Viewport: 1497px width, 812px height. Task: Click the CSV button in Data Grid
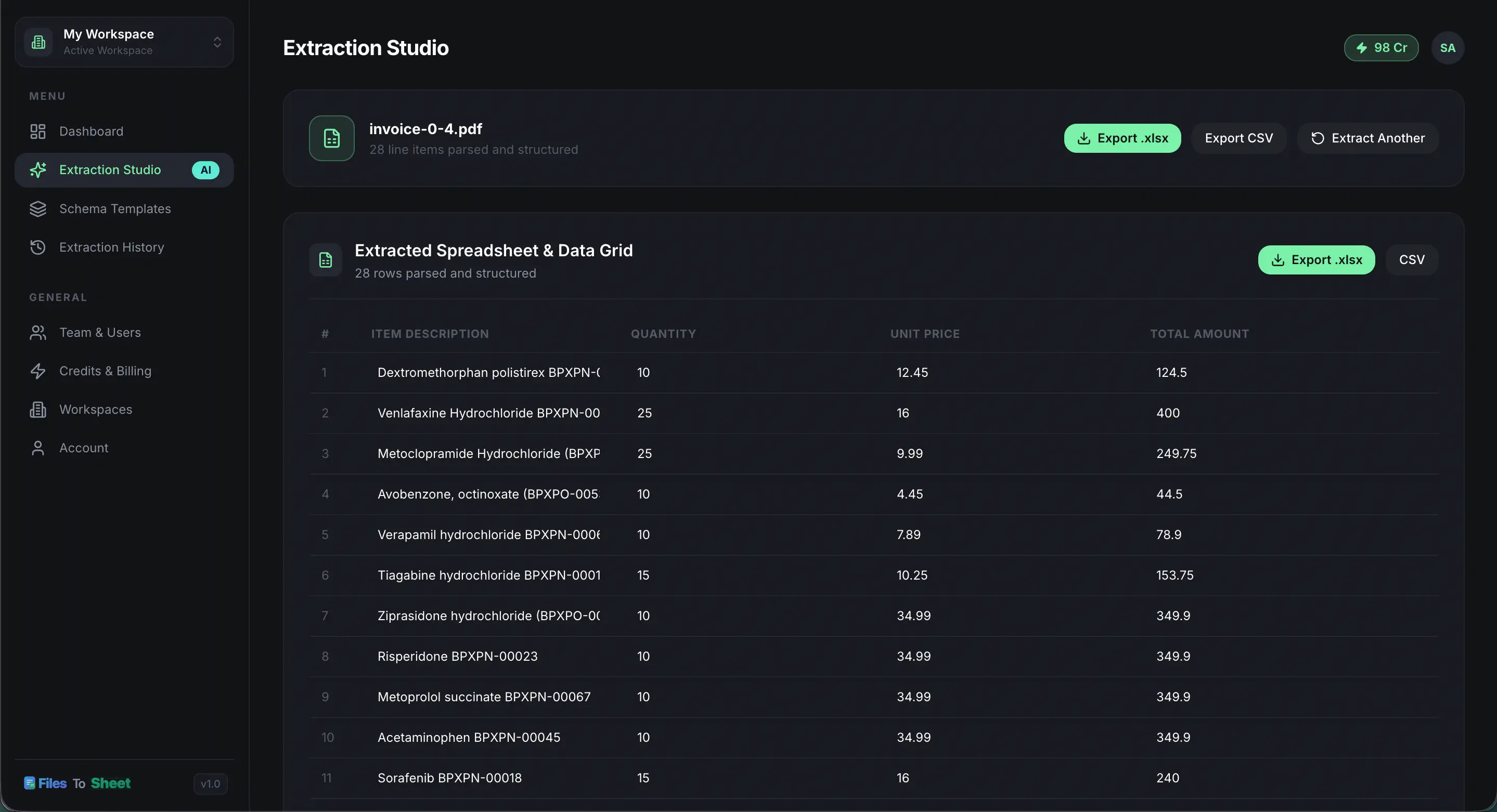coord(1412,259)
